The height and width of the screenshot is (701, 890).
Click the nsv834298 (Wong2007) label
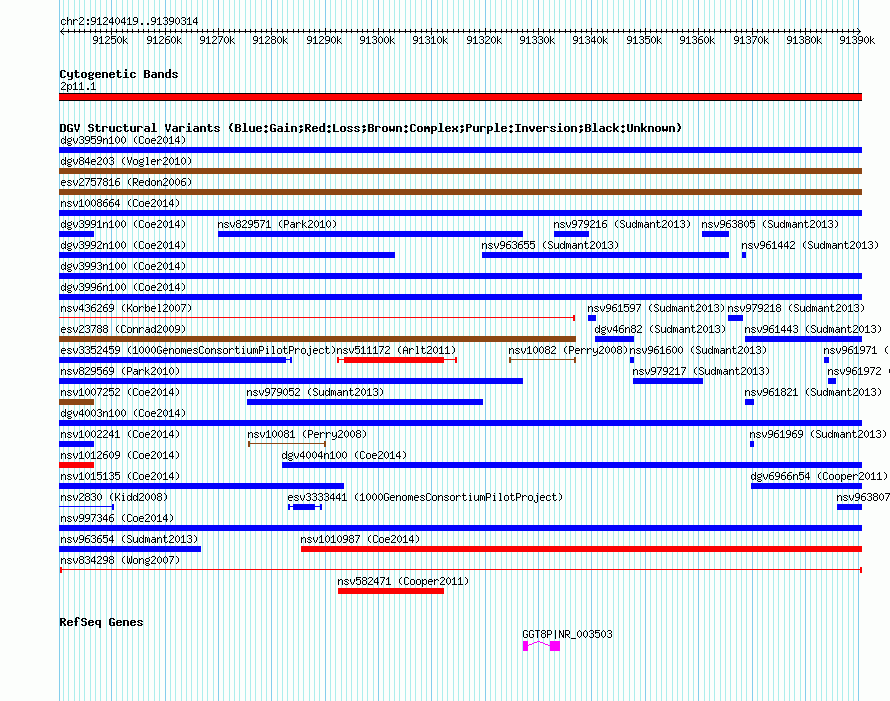pos(120,560)
